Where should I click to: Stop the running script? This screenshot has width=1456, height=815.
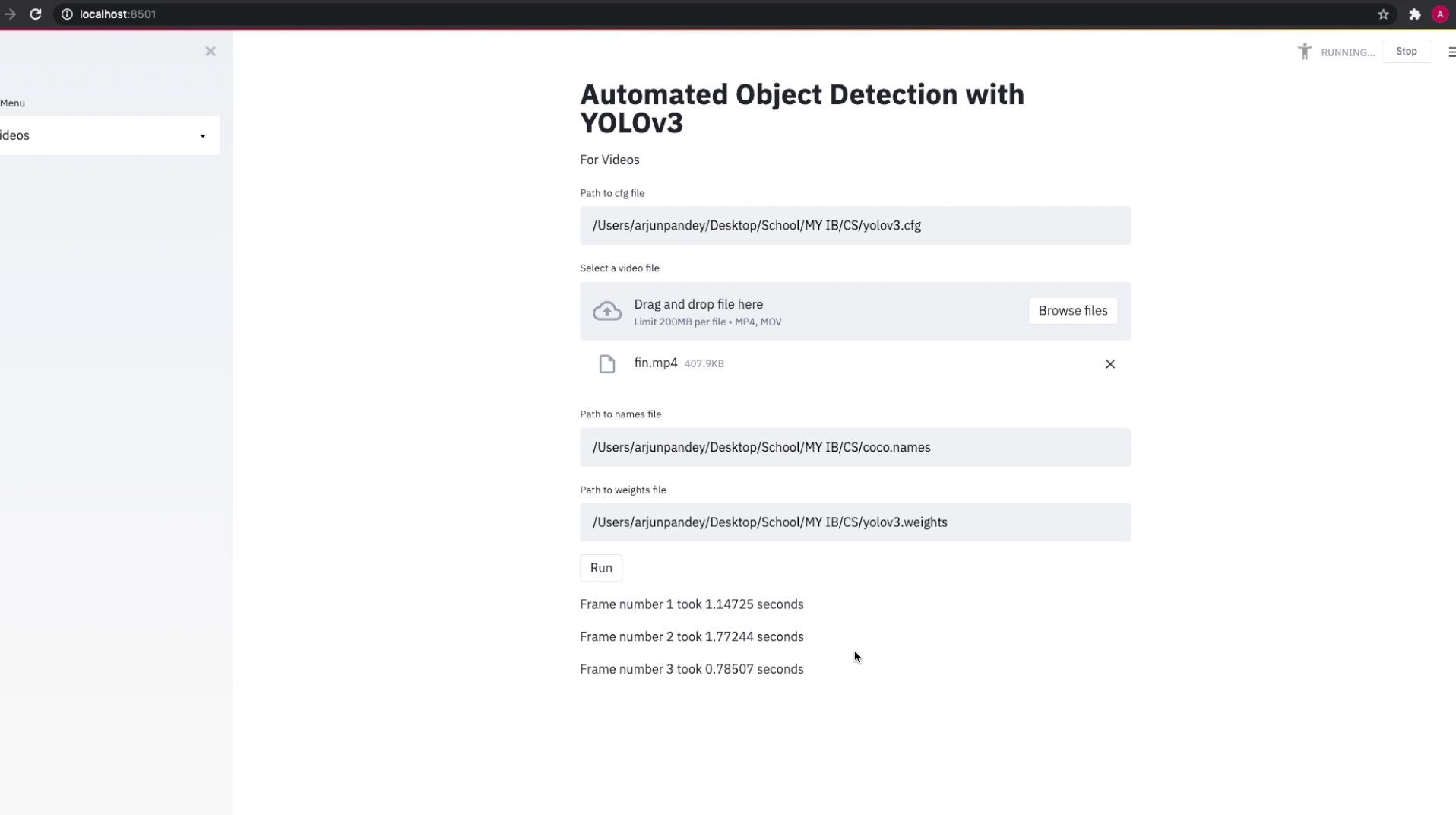1406,52
